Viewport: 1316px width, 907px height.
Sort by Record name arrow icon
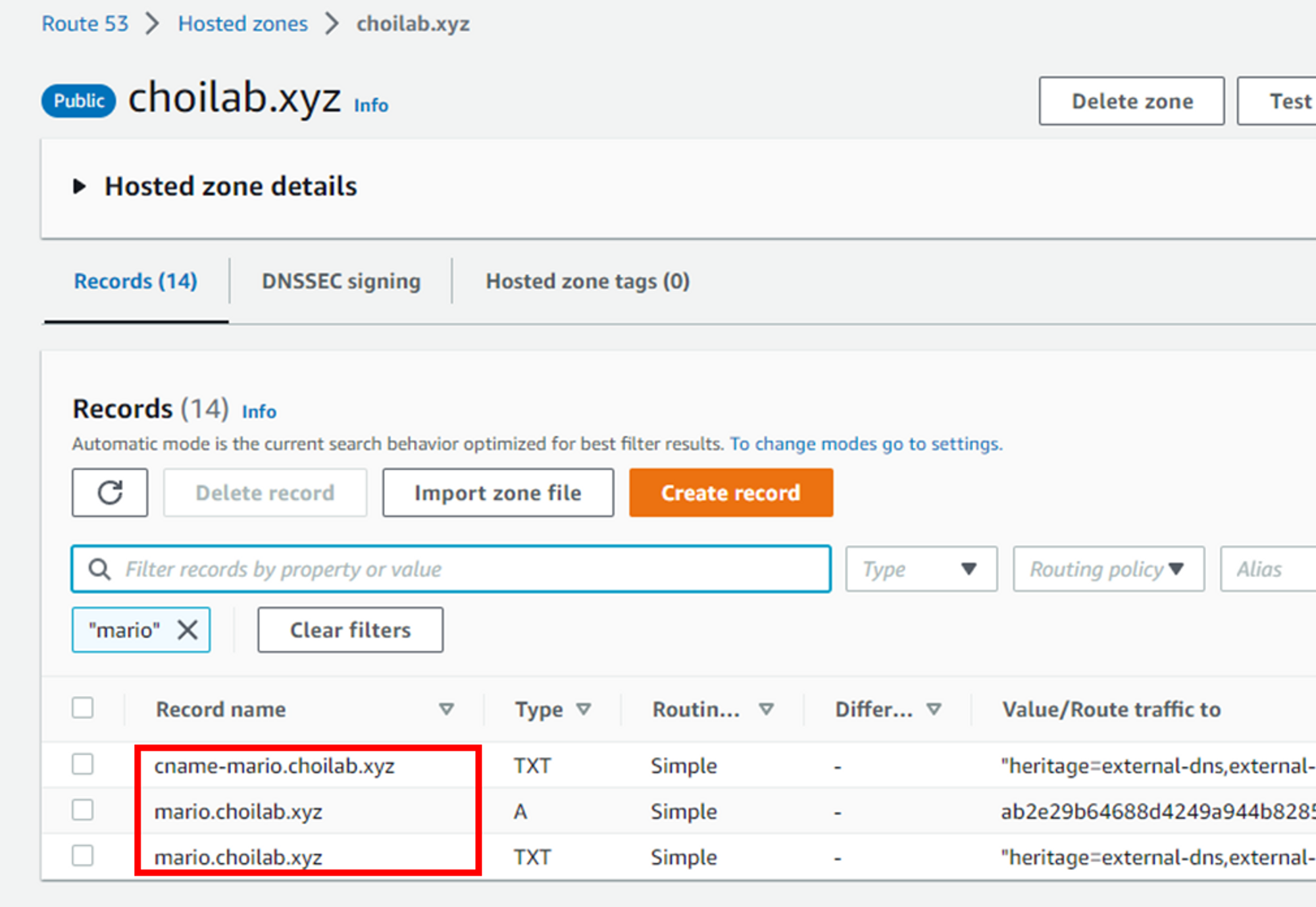click(x=446, y=709)
